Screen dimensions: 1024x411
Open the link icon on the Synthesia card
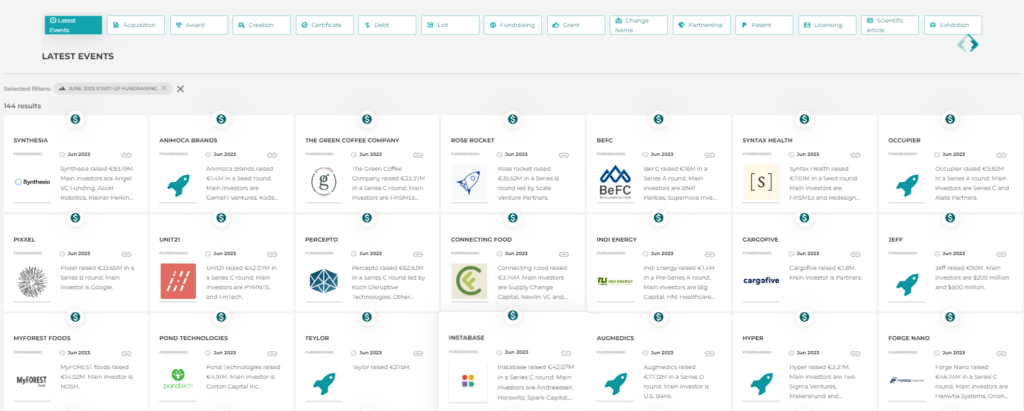(127, 155)
